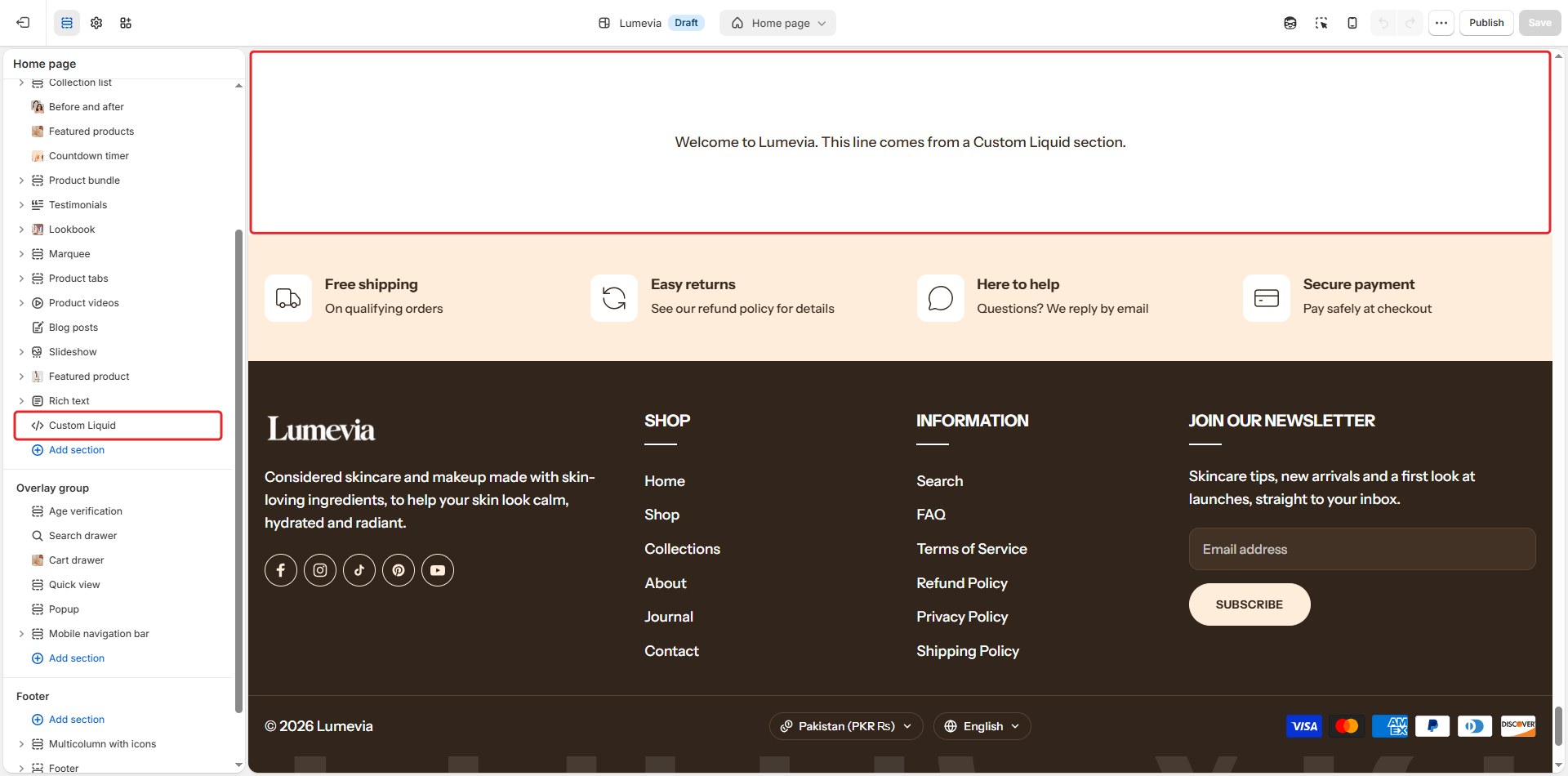Screen dimensions: 1568x776
Task: Select Custom Liquid section in sidebar
Action: 118,426
